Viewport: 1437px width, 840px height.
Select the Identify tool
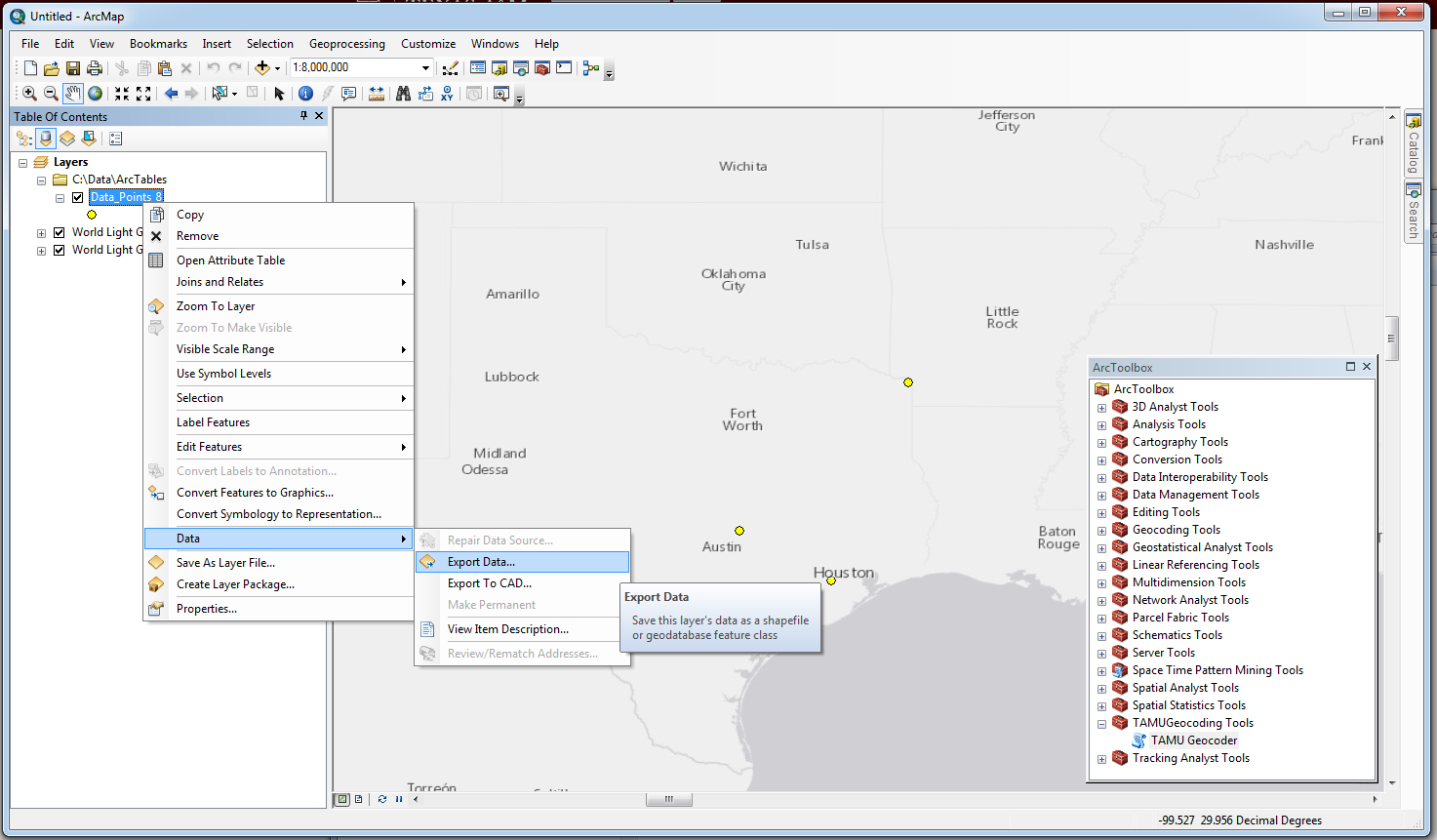pyautogui.click(x=305, y=94)
